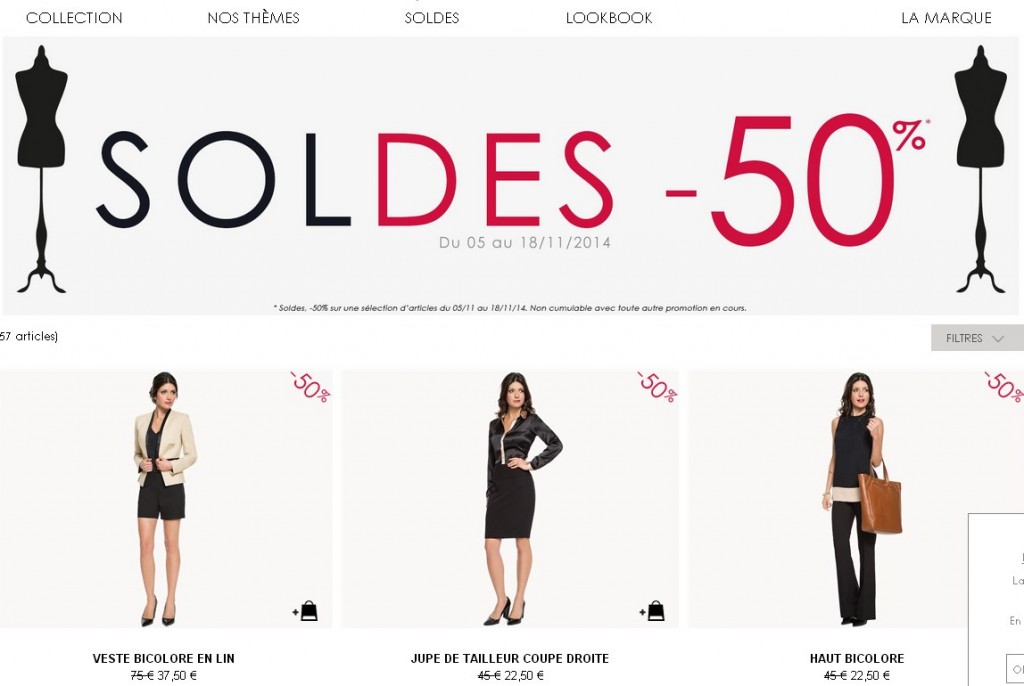The width and height of the screenshot is (1024, 686).
Task: Add Veste Bicolore en Lin to shopping bag
Action: pyautogui.click(x=305, y=611)
